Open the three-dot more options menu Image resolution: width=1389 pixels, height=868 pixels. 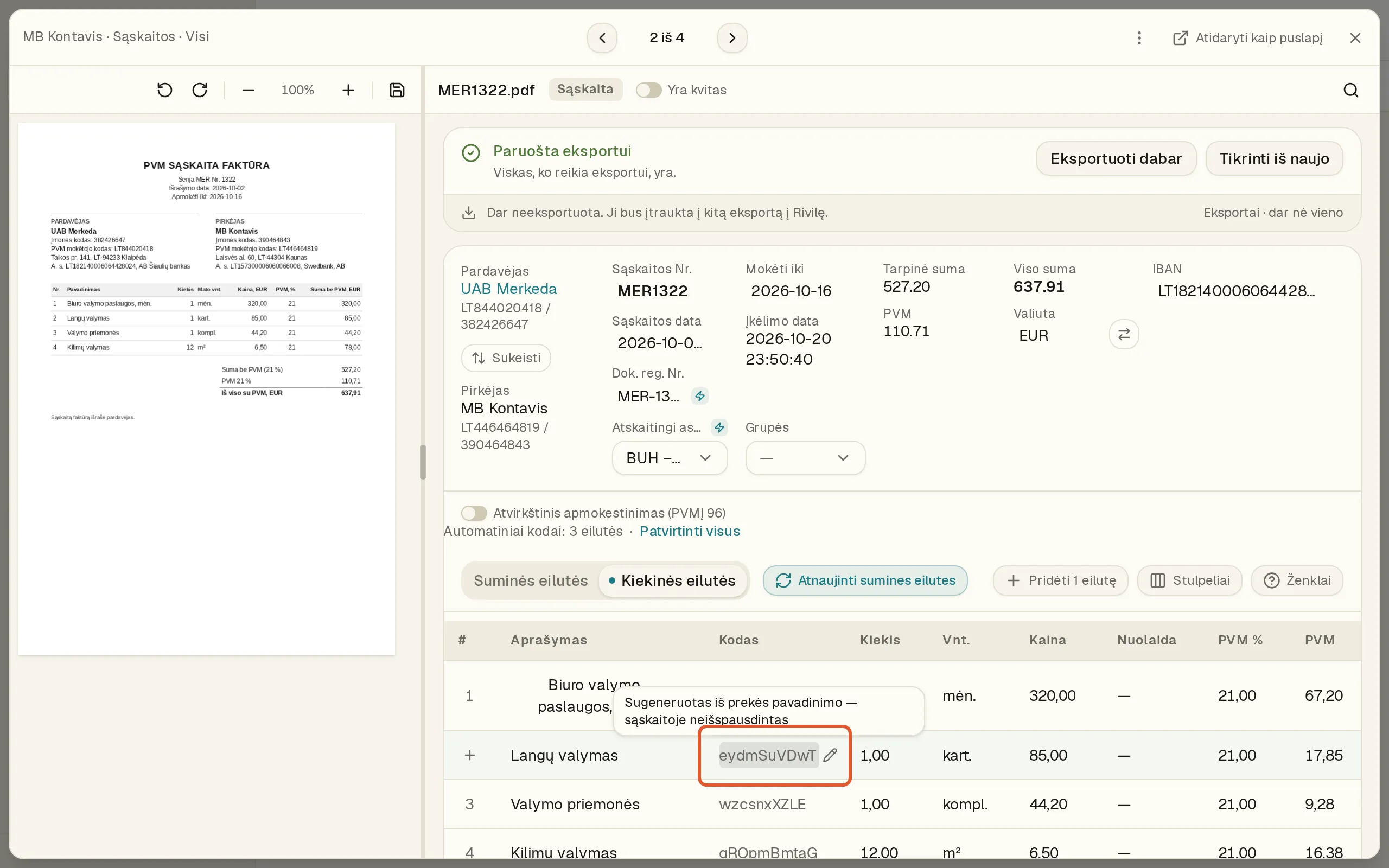(1139, 38)
